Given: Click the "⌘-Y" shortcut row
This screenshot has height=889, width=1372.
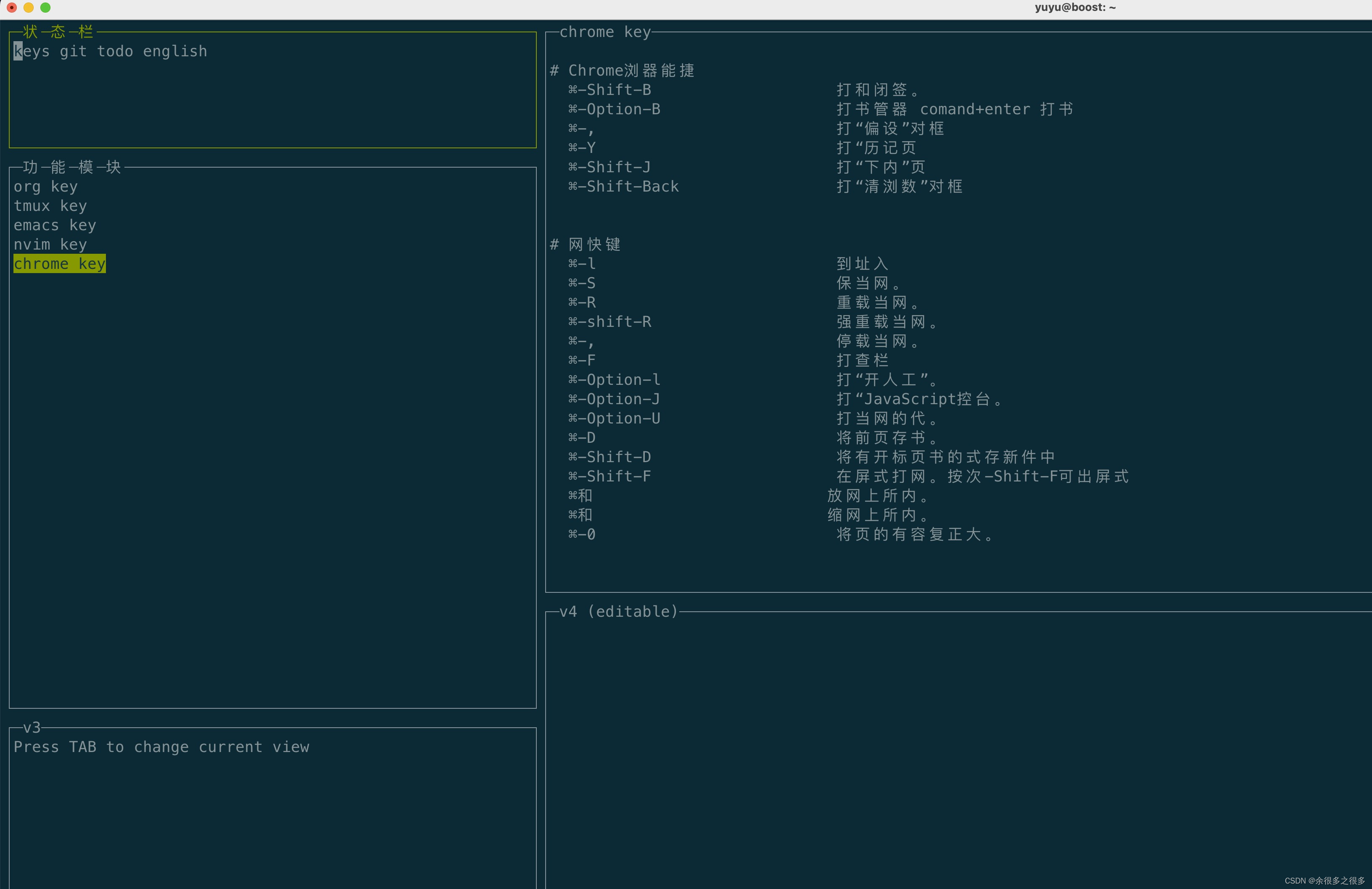Looking at the screenshot, I should pyautogui.click(x=742, y=148).
